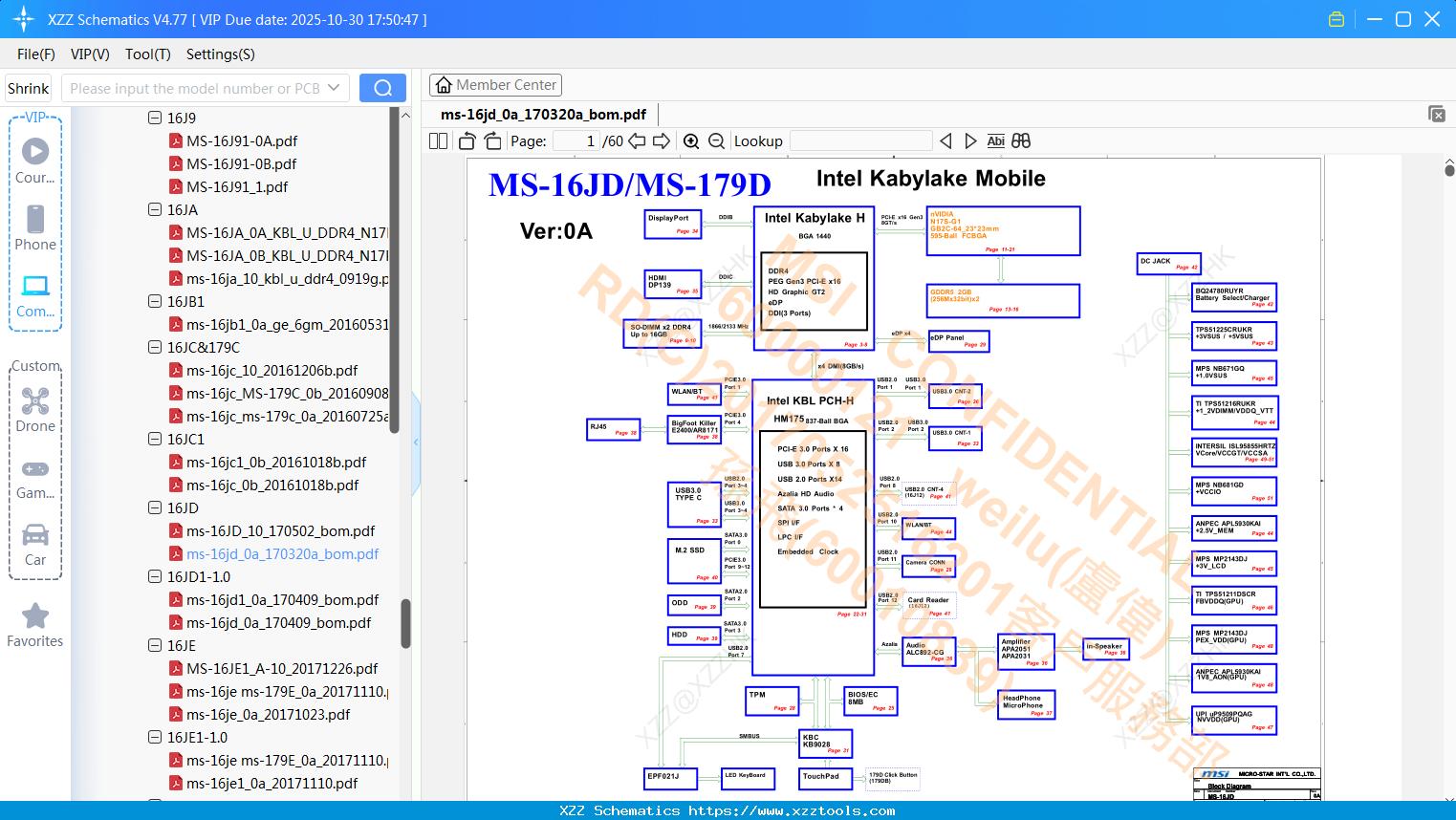The image size is (1456, 820).
Task: Open MS-16J91-0B.pdf
Action: click(x=242, y=163)
